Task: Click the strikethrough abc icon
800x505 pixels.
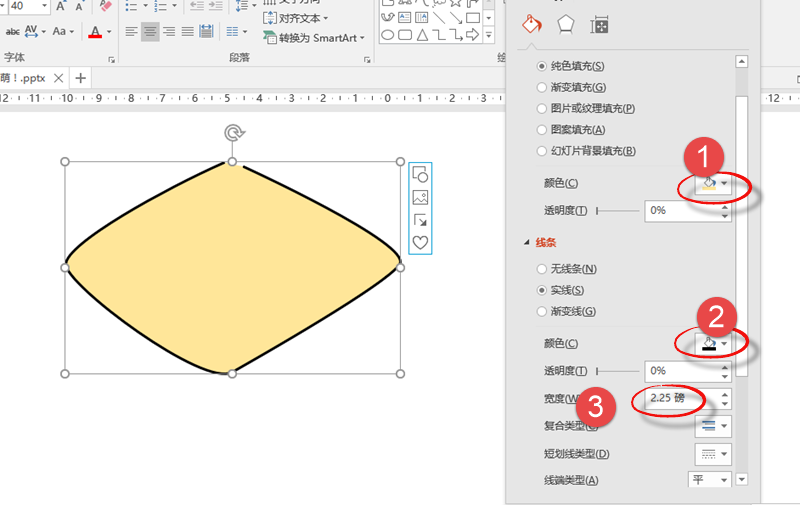Action: [12, 32]
